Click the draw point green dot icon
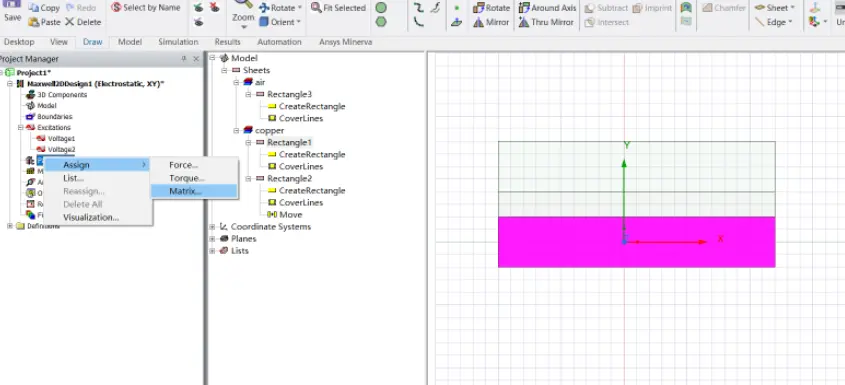This screenshot has height=385, width=845. [456, 8]
